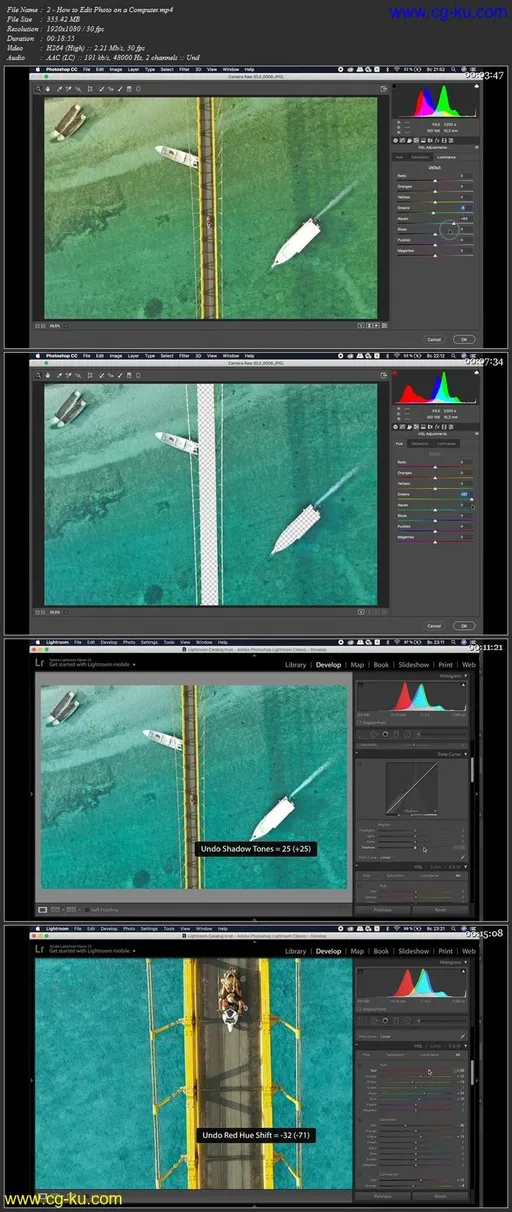Image resolution: width=512 pixels, height=1212 pixels.
Task: Toggle full screen icon in the 07:34 Camera Raw frame
Action: click(384, 375)
